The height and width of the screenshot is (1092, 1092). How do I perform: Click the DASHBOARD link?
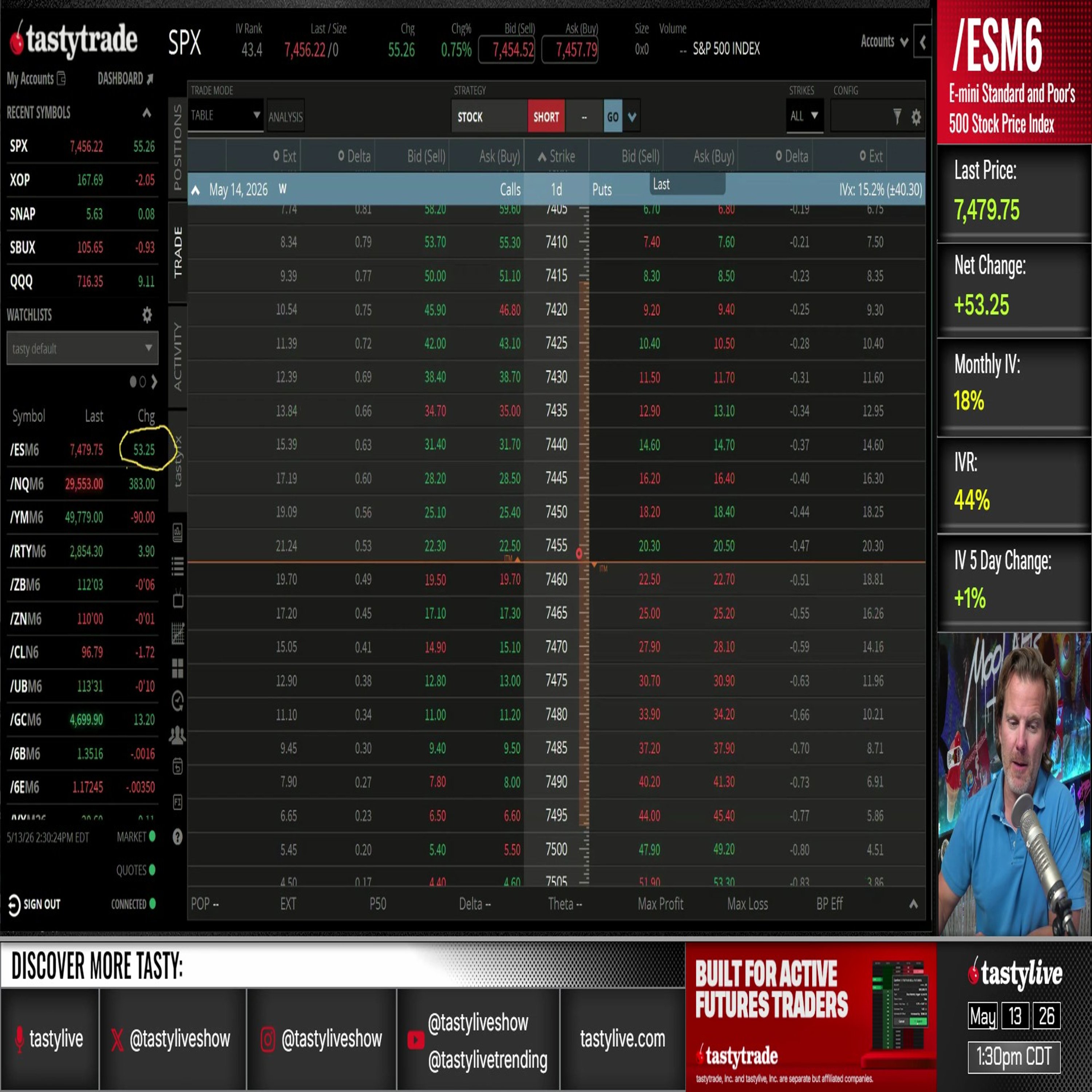tap(125, 79)
